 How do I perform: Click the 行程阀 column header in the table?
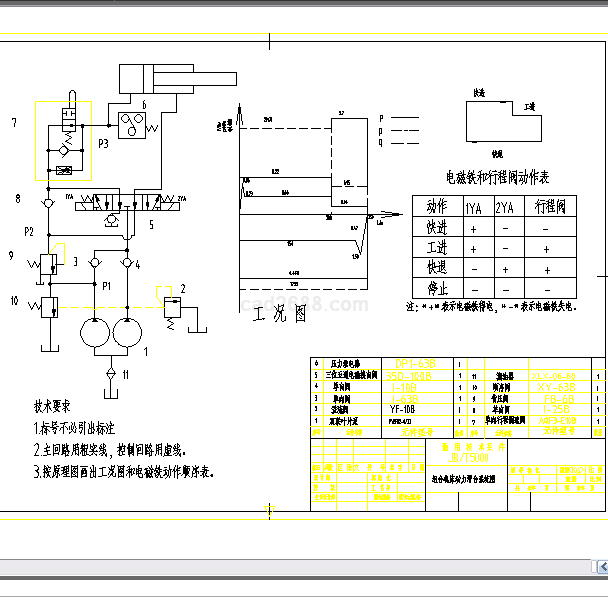(549, 207)
